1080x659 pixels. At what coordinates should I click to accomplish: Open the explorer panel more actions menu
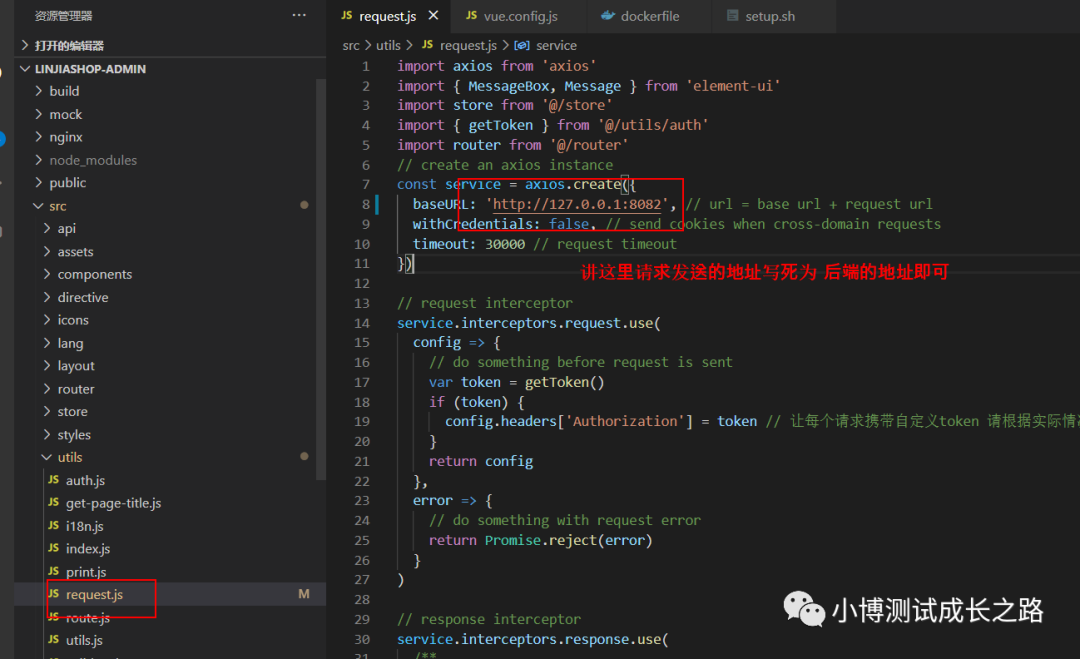tap(299, 15)
